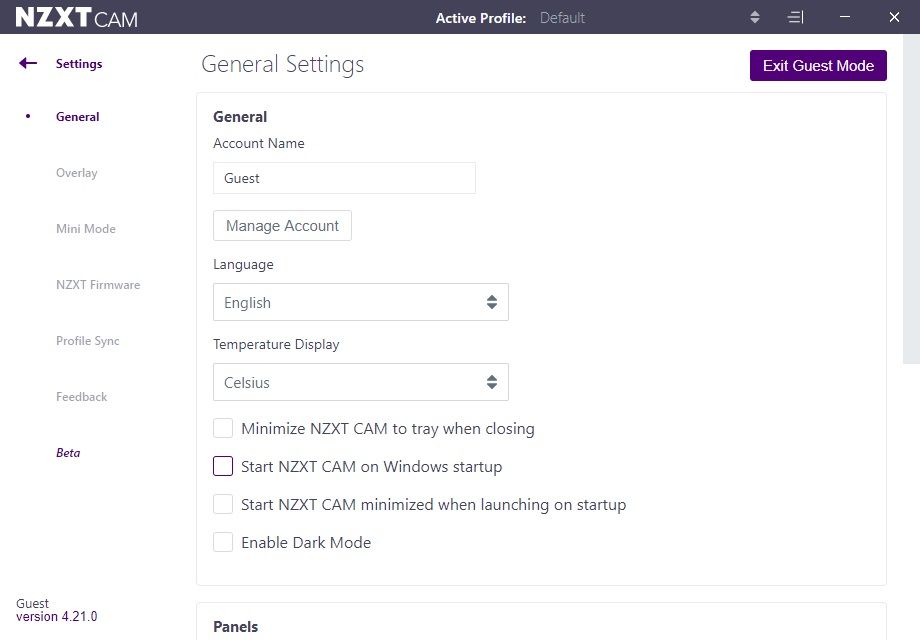Click the version 4.21.0 text
The height and width of the screenshot is (640, 920).
tap(56, 617)
